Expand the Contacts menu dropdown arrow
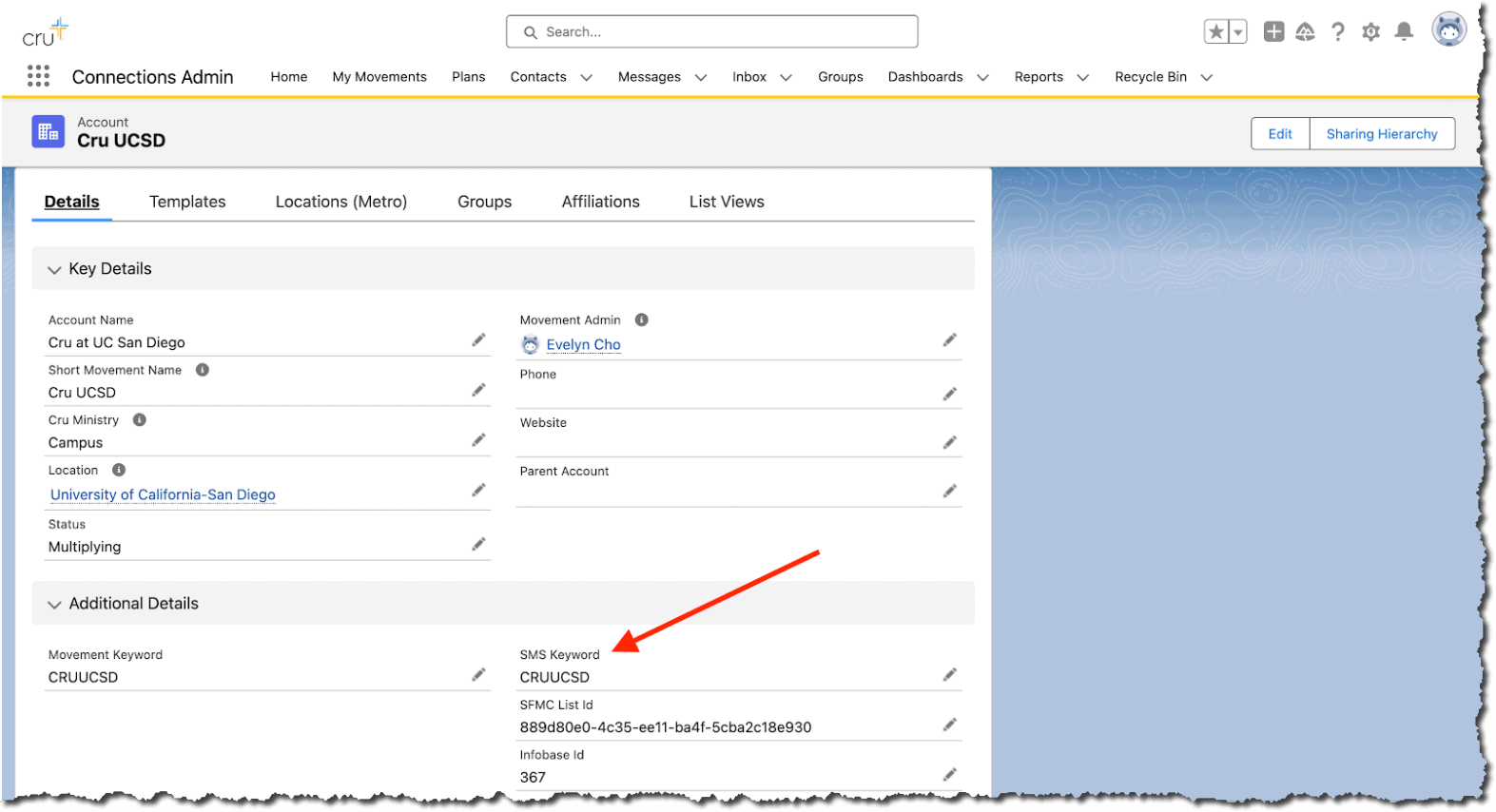This screenshot has height=812, width=1496. (586, 78)
